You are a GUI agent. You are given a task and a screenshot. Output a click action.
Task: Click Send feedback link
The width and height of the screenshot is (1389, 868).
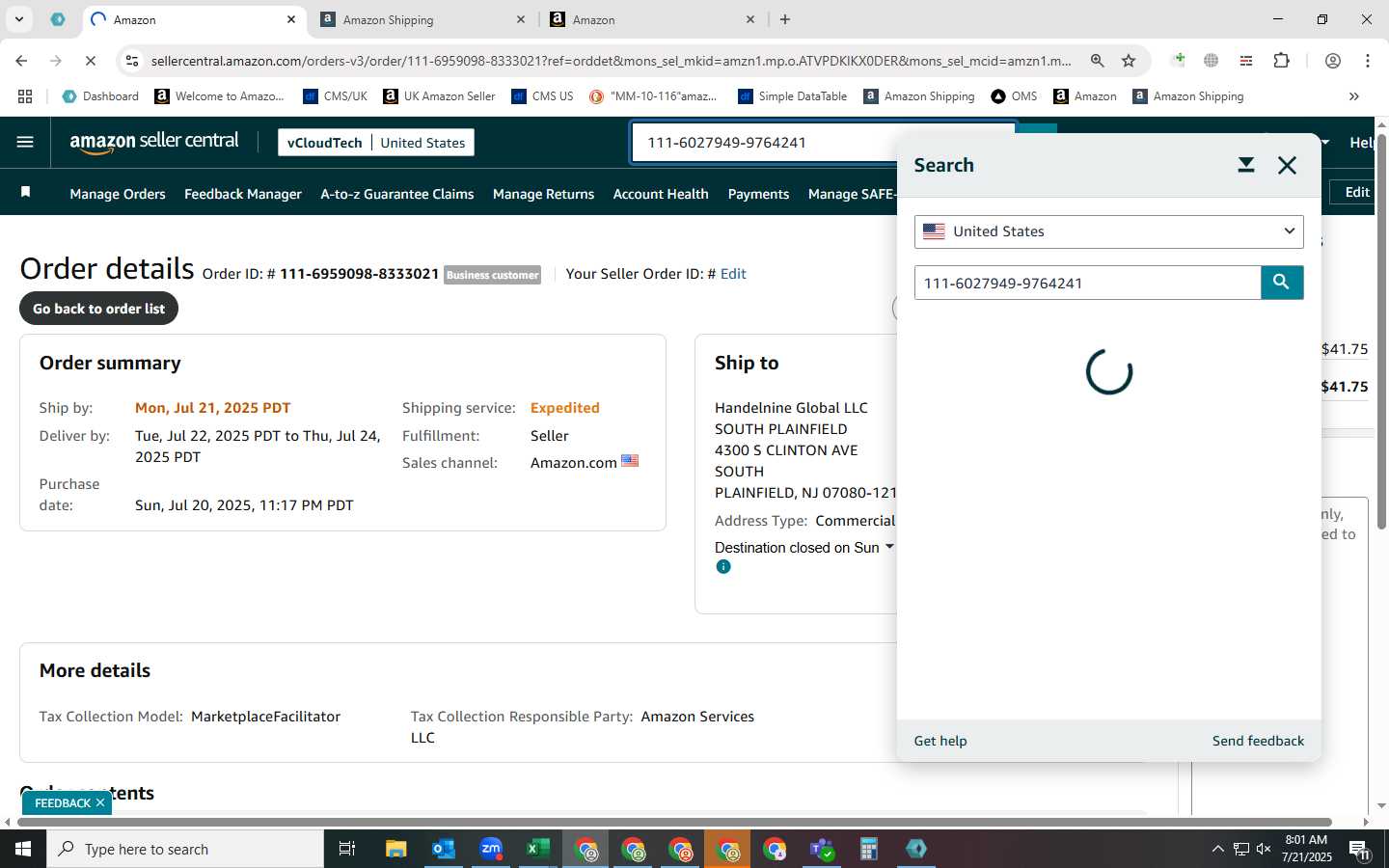click(x=1258, y=741)
